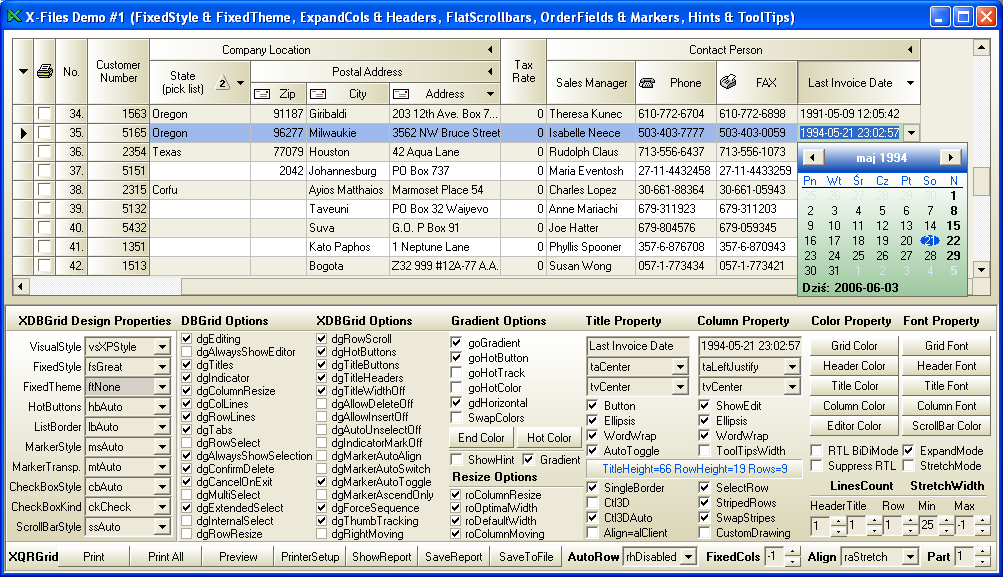Click the Print All button
This screenshot has width=1003, height=577.
[x=165, y=557]
